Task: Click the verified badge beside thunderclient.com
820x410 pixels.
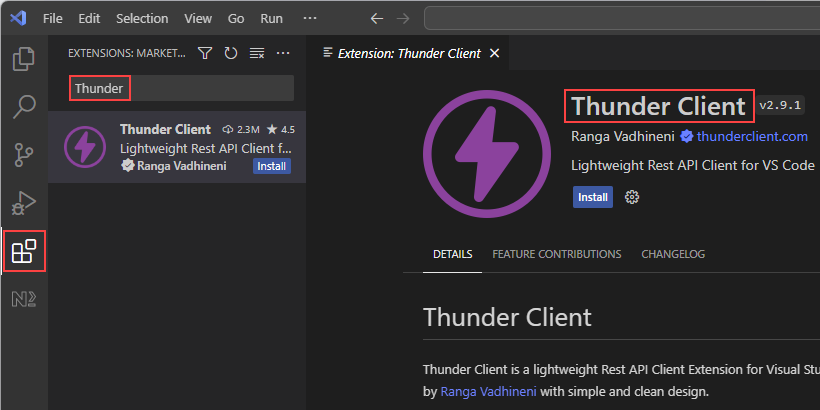Action: pyautogui.click(x=687, y=137)
